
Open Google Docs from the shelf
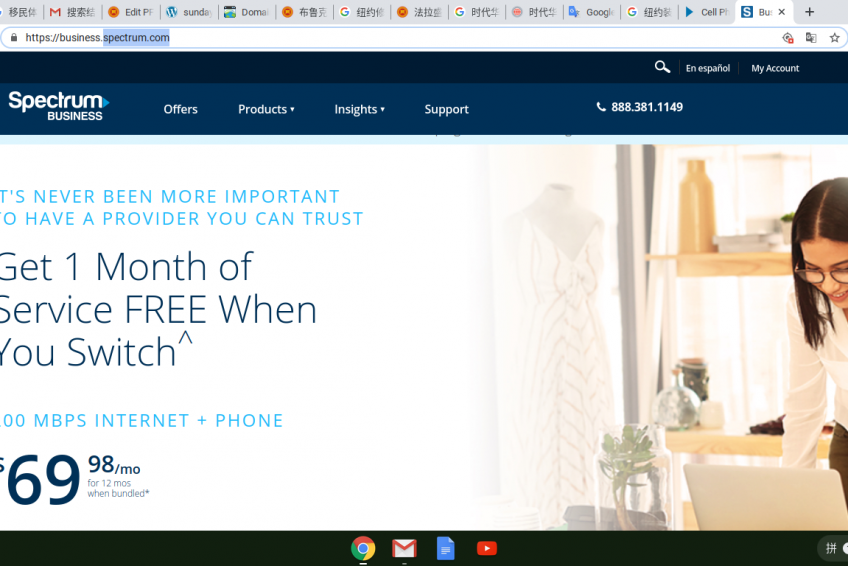[x=445, y=548]
